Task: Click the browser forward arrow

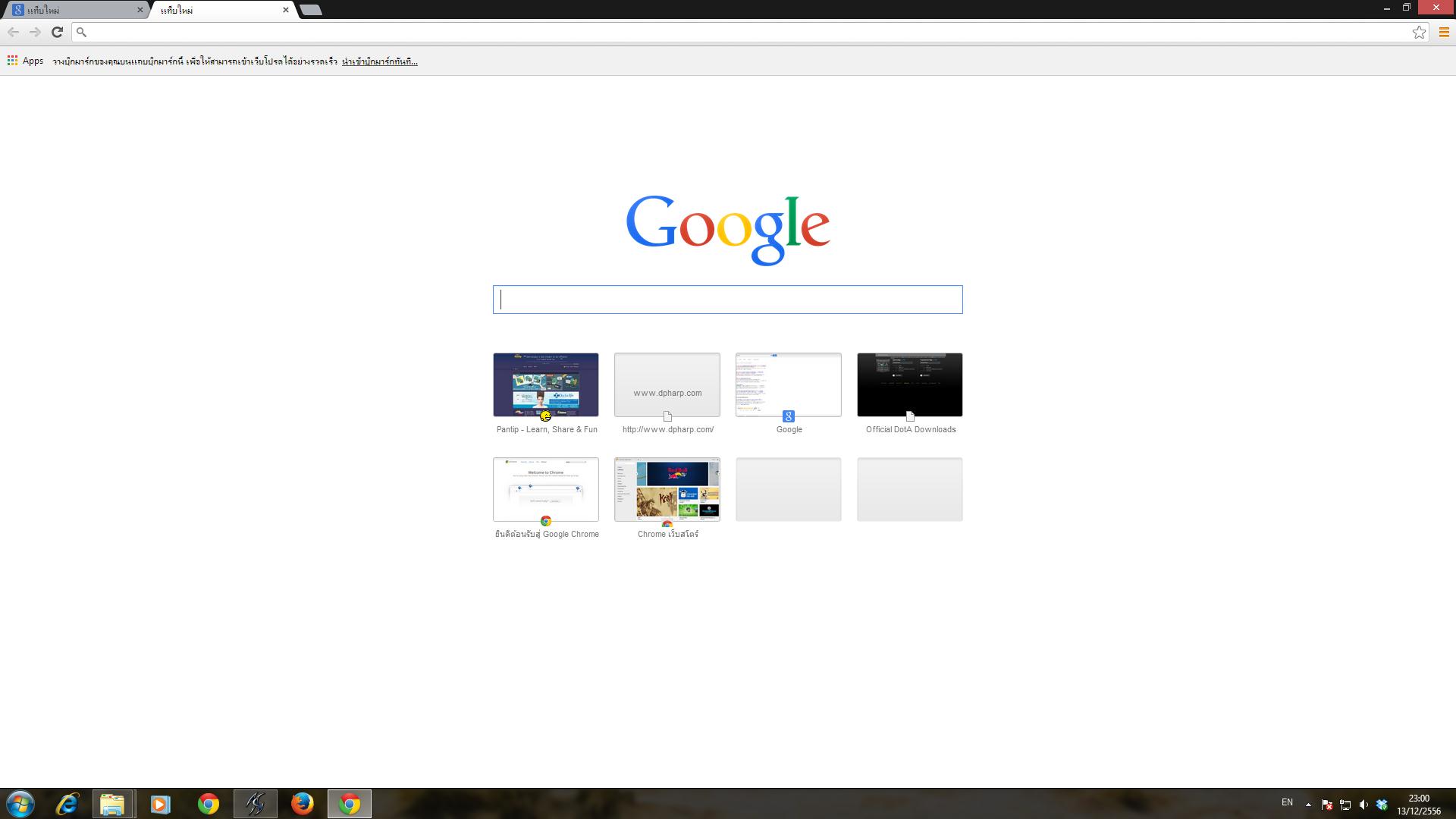Action: click(x=35, y=32)
